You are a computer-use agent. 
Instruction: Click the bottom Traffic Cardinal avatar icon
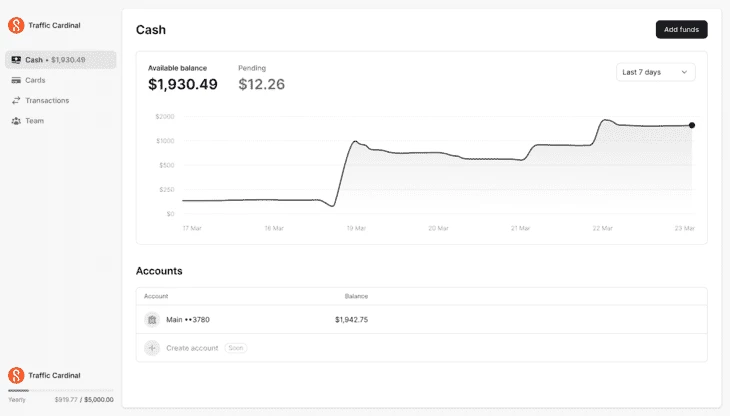[x=16, y=375]
